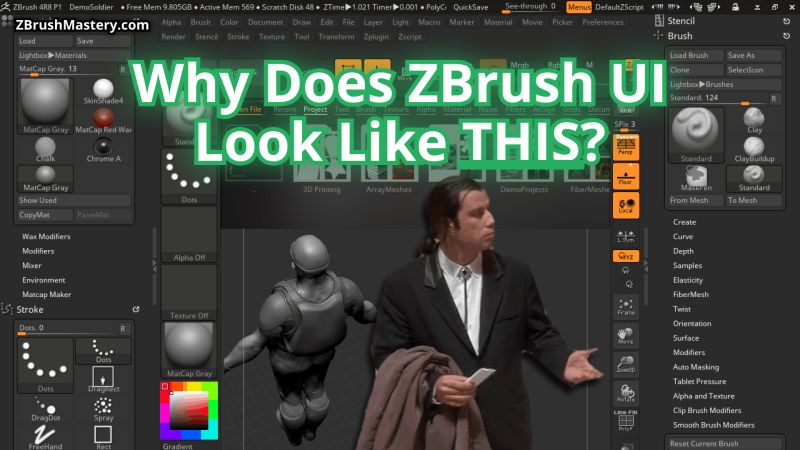800x450 pixels.
Task: Toggle the Floor grid button
Action: click(x=626, y=177)
